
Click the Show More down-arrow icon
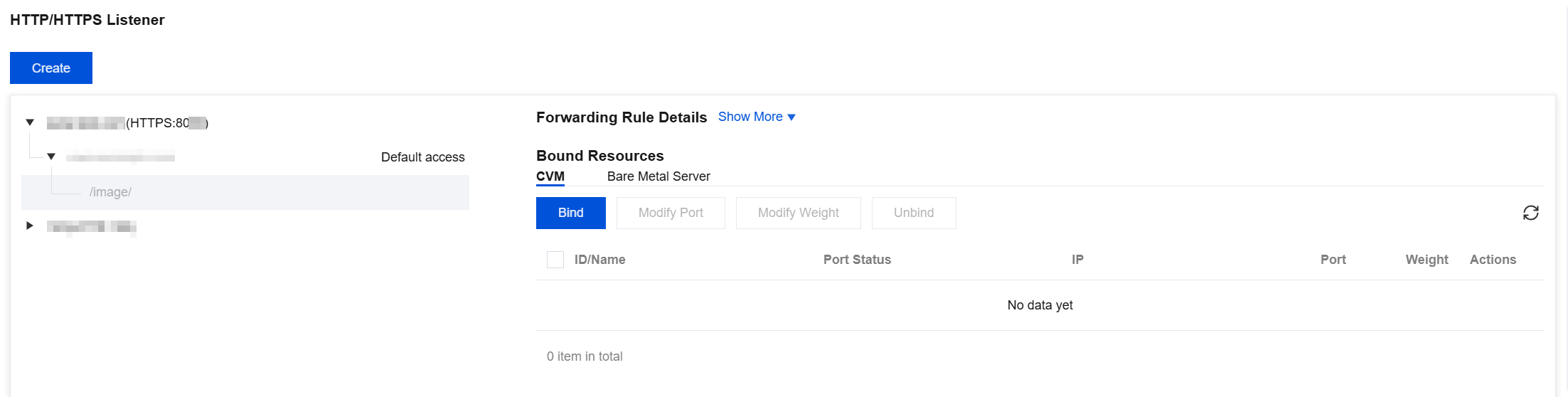pos(791,117)
